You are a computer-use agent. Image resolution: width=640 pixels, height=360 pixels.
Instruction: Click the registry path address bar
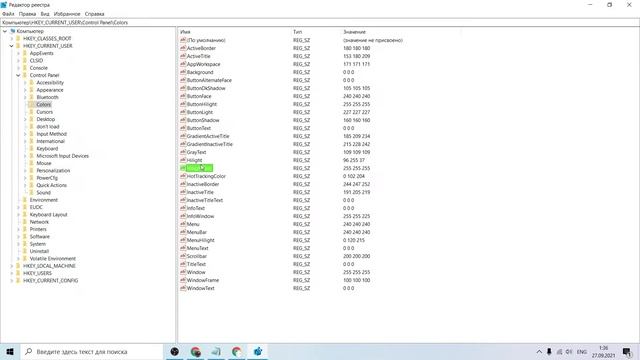[320, 22]
